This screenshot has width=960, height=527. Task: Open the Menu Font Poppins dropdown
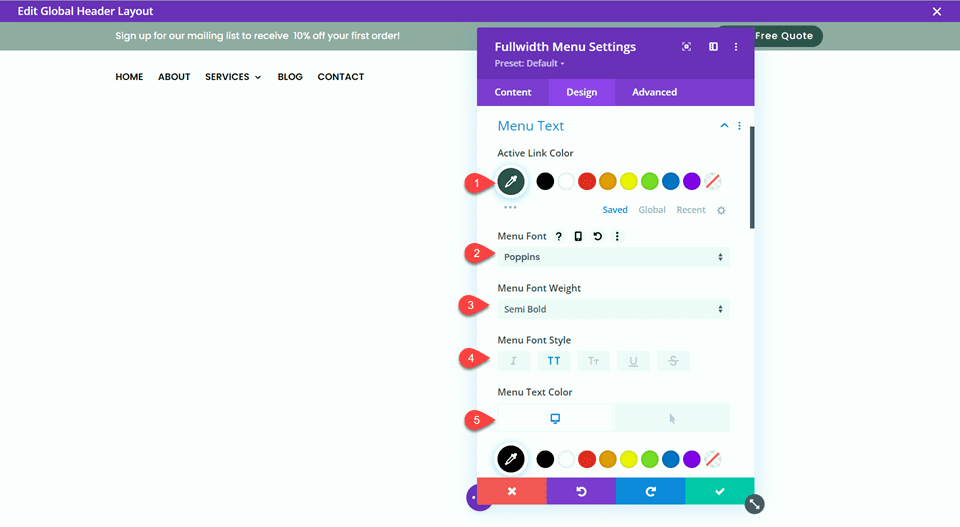[x=613, y=257]
